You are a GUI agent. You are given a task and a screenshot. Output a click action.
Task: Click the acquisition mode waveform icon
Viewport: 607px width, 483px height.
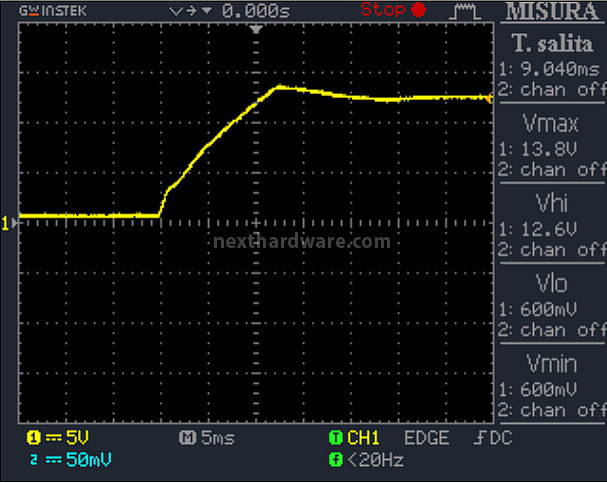coord(465,11)
